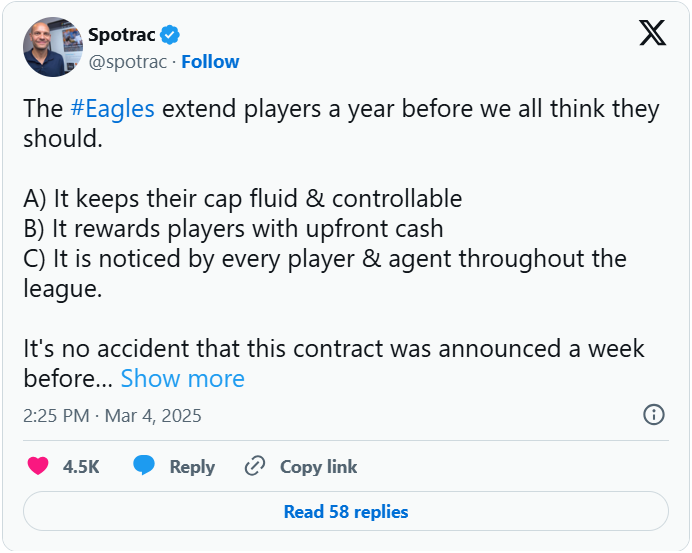Like the tweet with heart icon
This screenshot has width=692, height=553.
click(x=38, y=466)
